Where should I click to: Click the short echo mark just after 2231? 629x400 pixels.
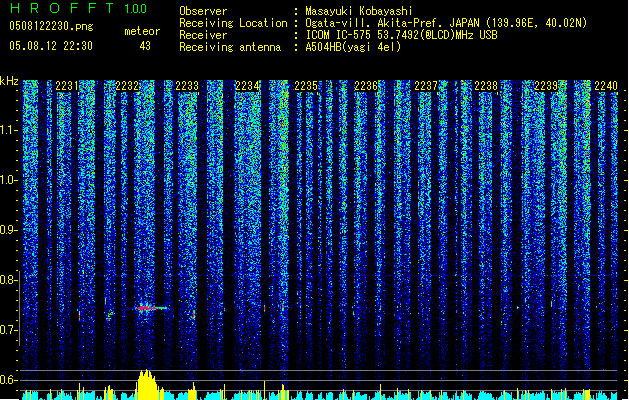click(79, 315)
